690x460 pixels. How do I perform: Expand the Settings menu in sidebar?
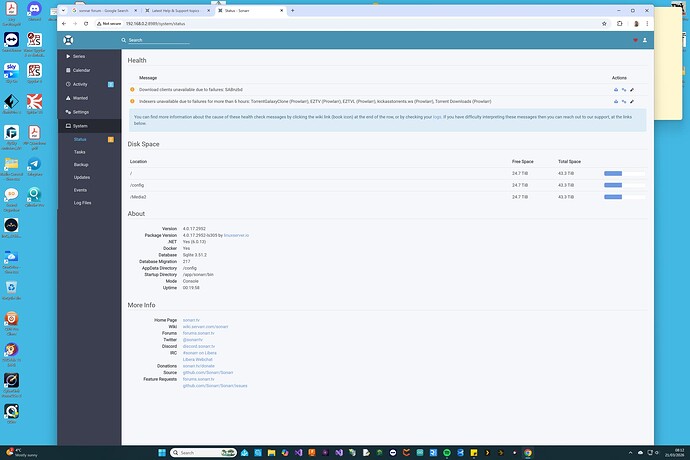click(x=82, y=112)
